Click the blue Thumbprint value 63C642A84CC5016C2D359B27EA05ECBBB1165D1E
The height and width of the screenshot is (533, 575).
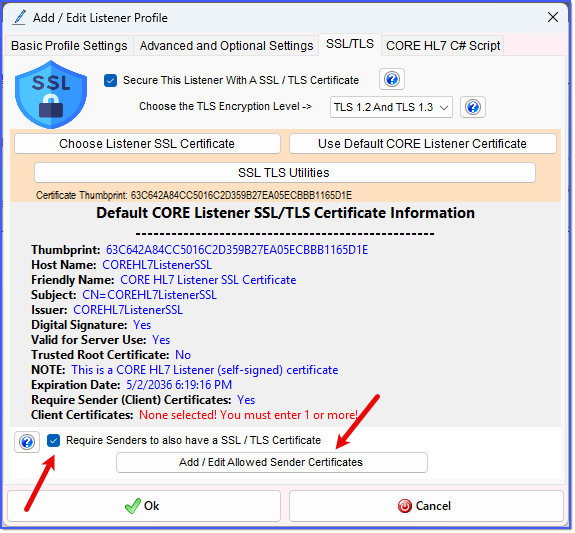click(237, 250)
